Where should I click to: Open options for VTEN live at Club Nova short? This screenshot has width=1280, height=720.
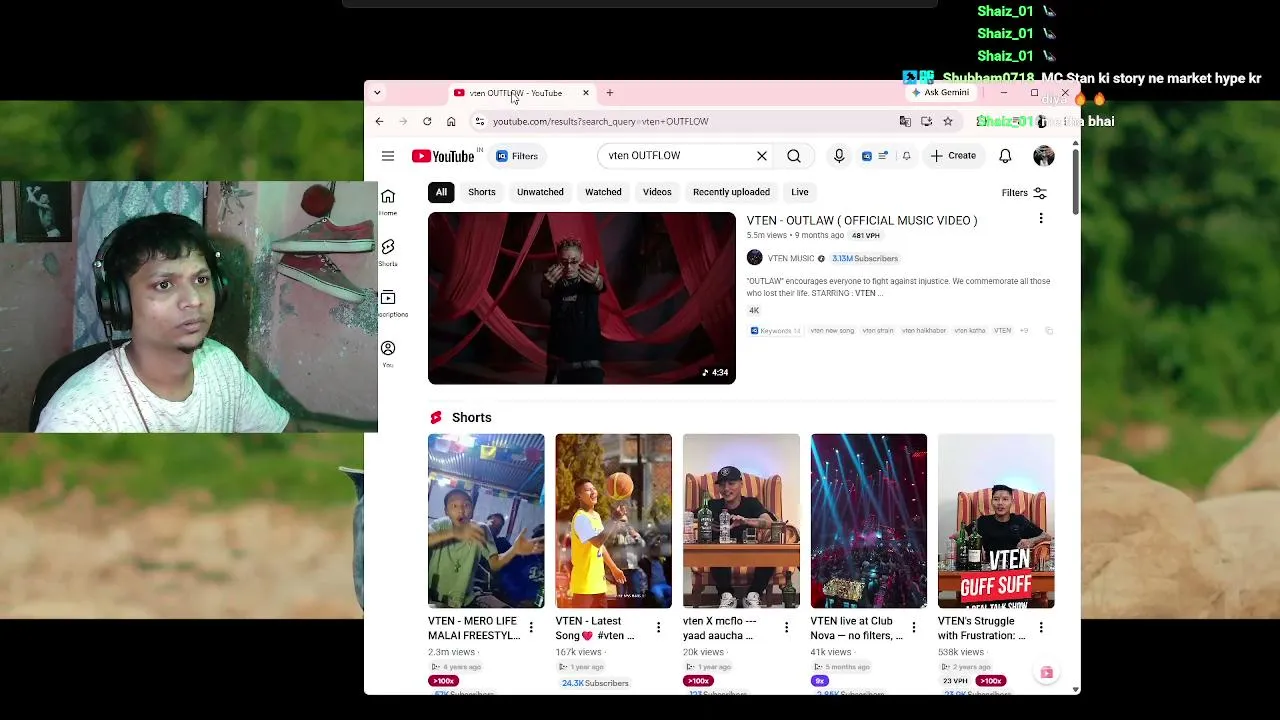pos(913,628)
